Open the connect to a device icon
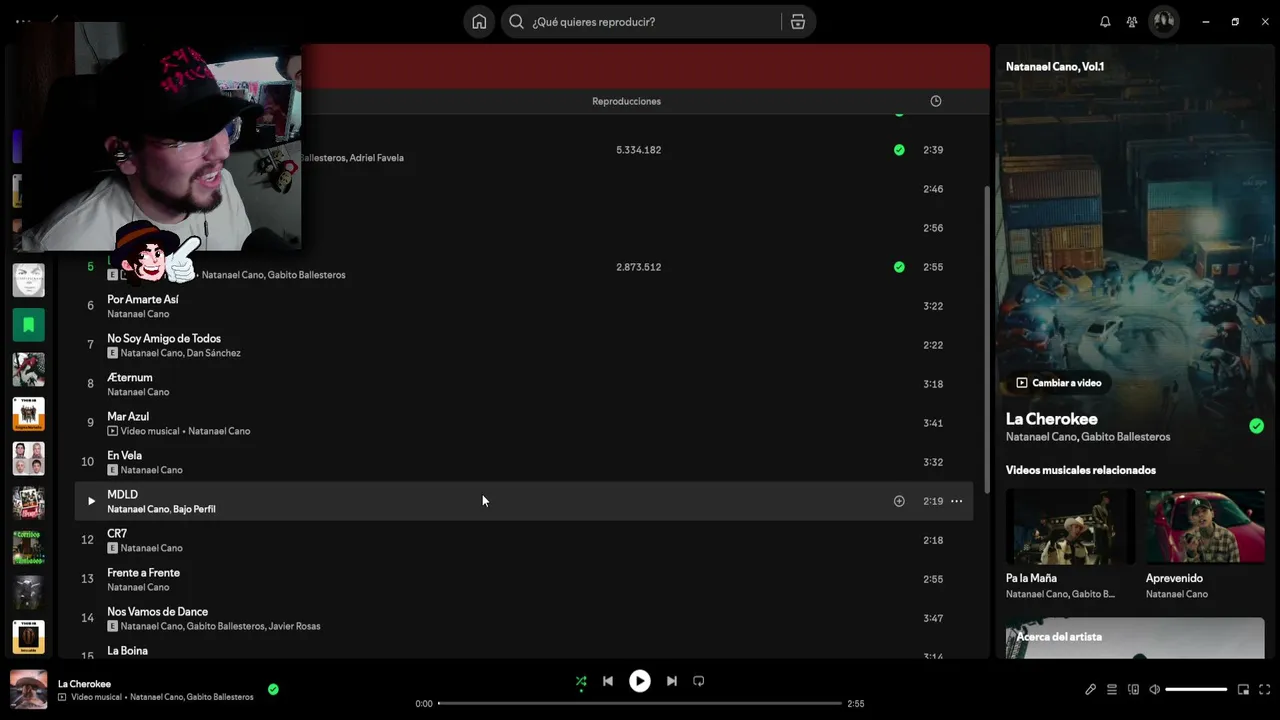 point(1133,689)
